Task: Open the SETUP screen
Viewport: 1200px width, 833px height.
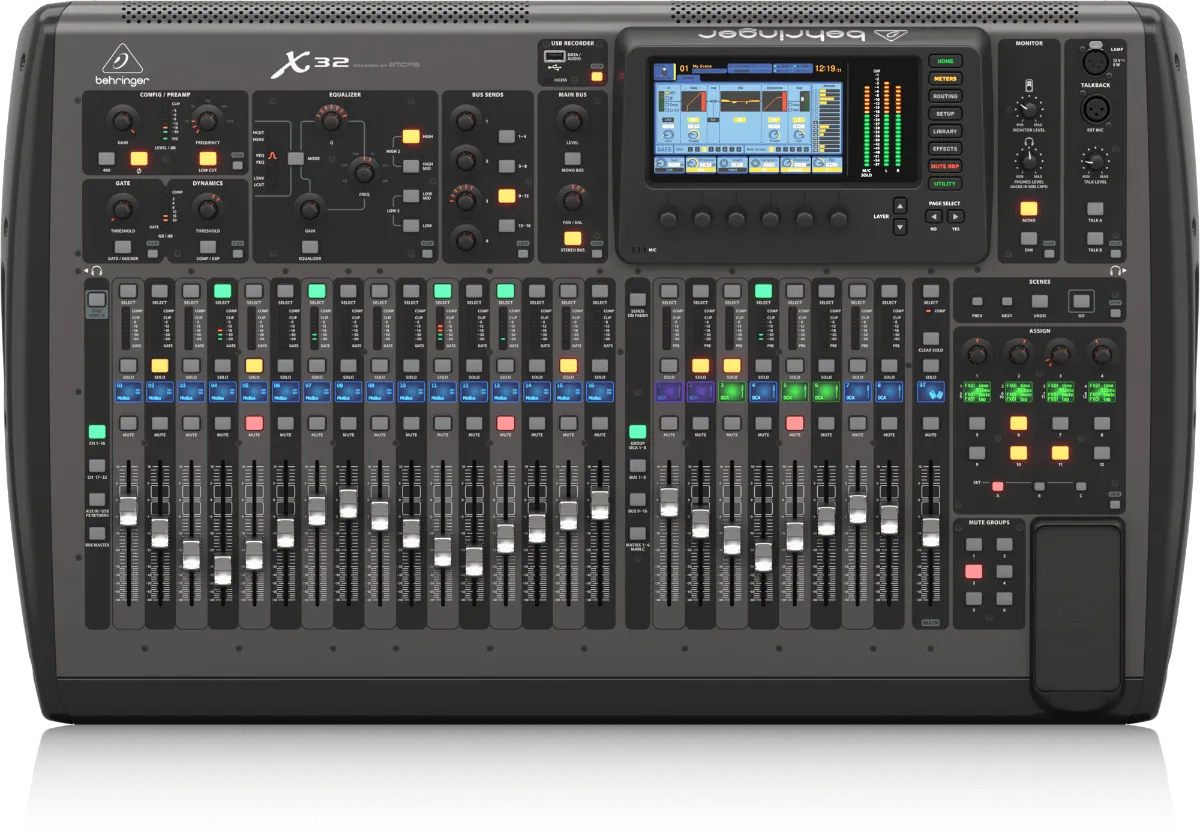Action: (x=945, y=114)
